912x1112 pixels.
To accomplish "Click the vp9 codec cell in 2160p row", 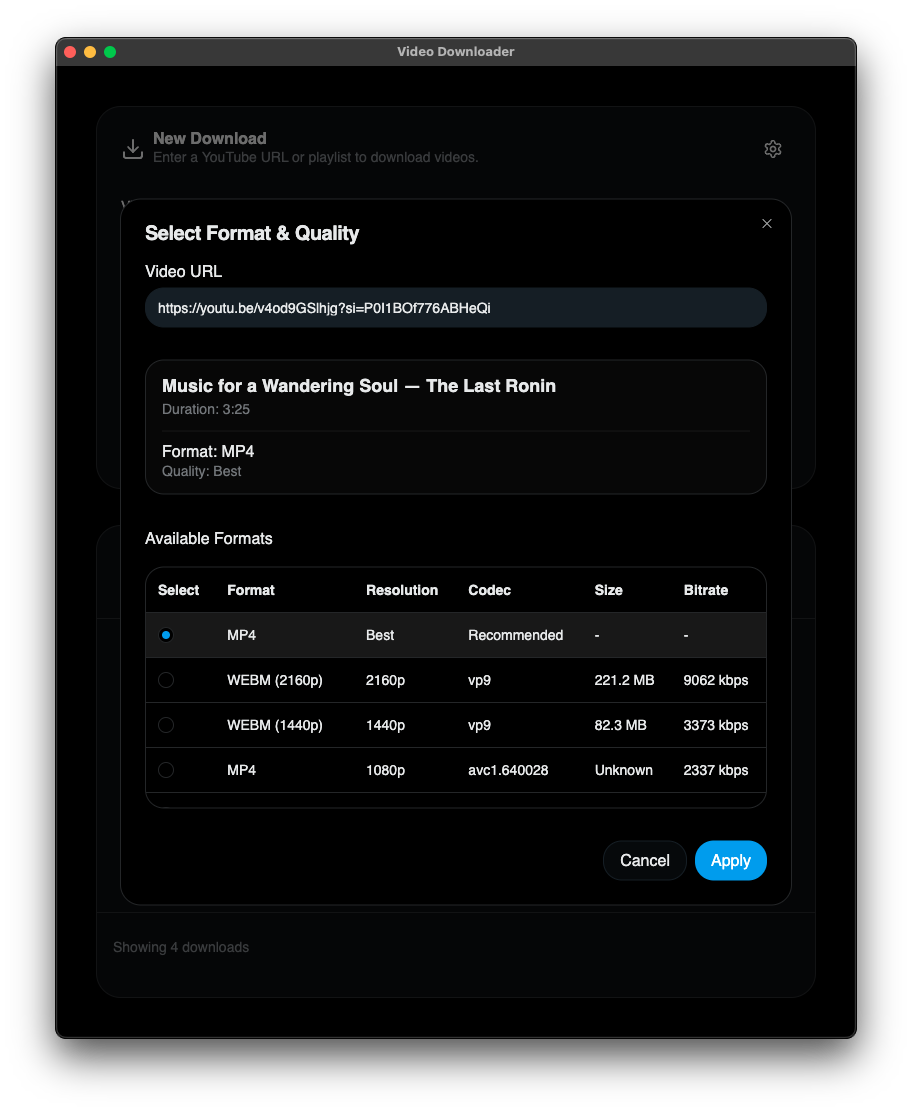I will coord(479,680).
